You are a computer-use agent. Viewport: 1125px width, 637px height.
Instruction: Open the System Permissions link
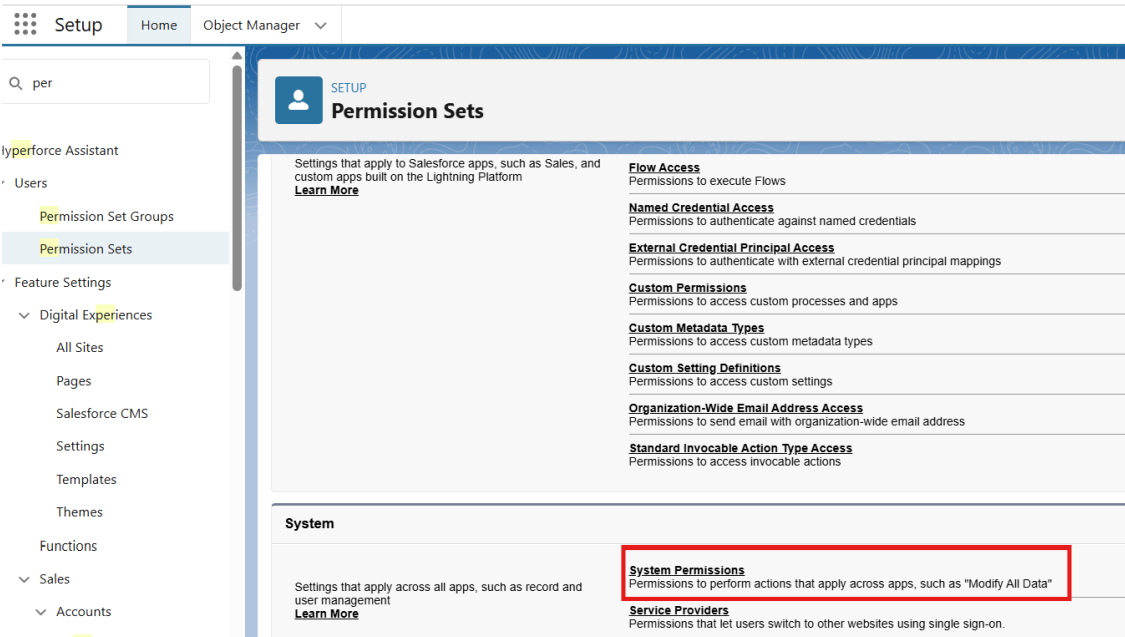[686, 568]
